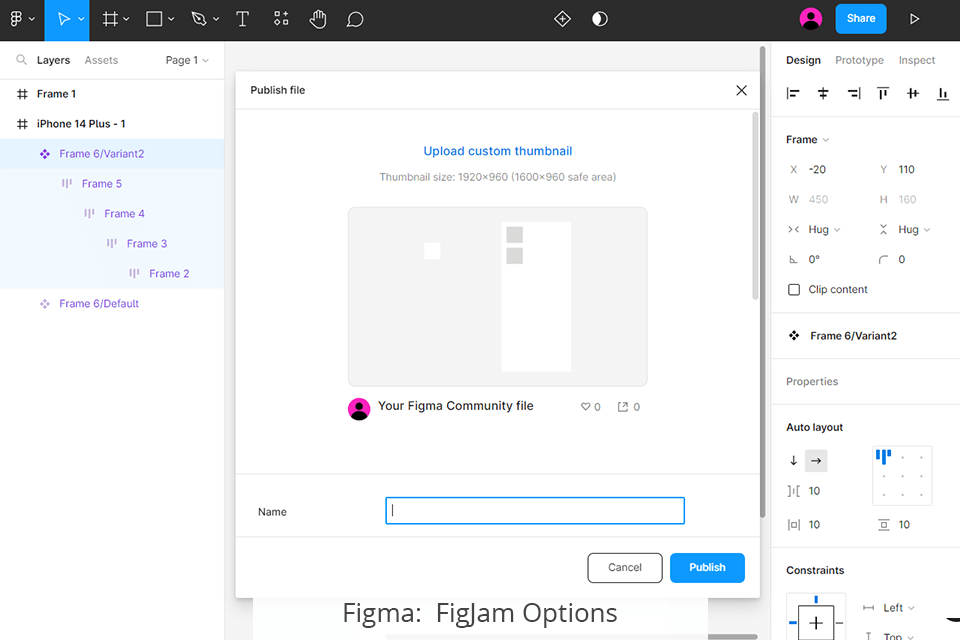Image resolution: width=960 pixels, height=640 pixels.
Task: Select the Frame tool
Action: [x=110, y=20]
